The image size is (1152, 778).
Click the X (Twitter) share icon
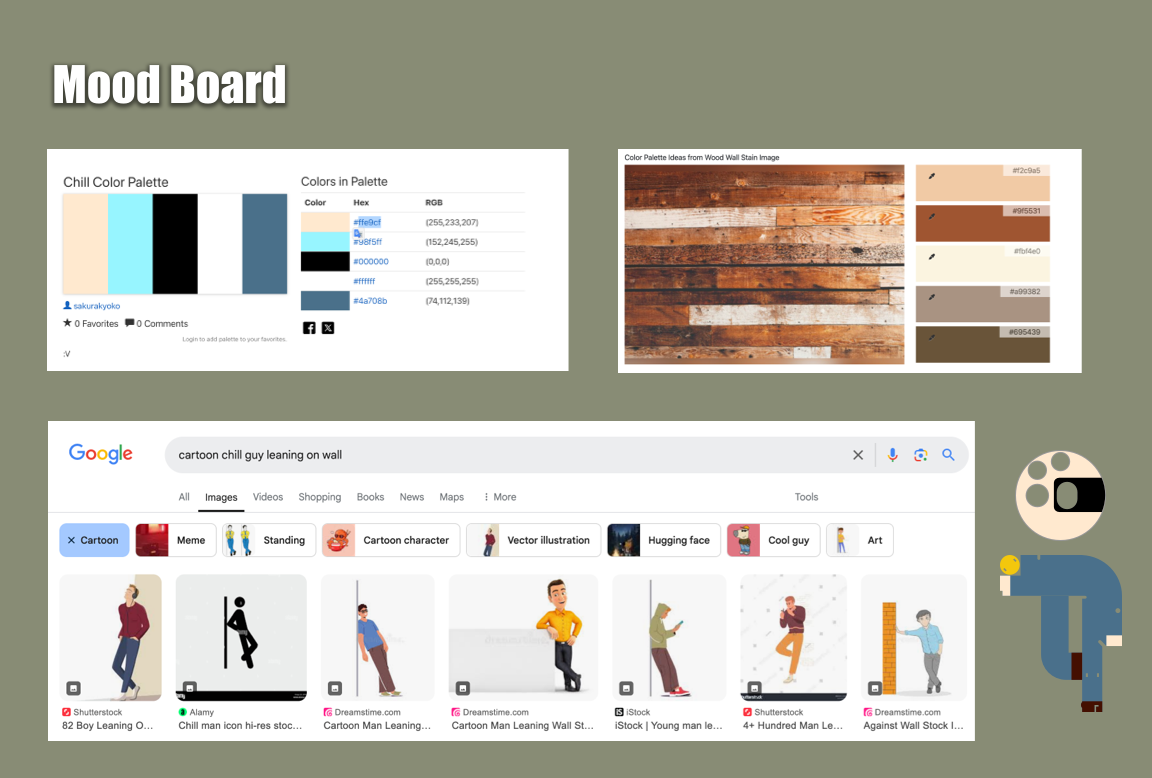click(328, 328)
